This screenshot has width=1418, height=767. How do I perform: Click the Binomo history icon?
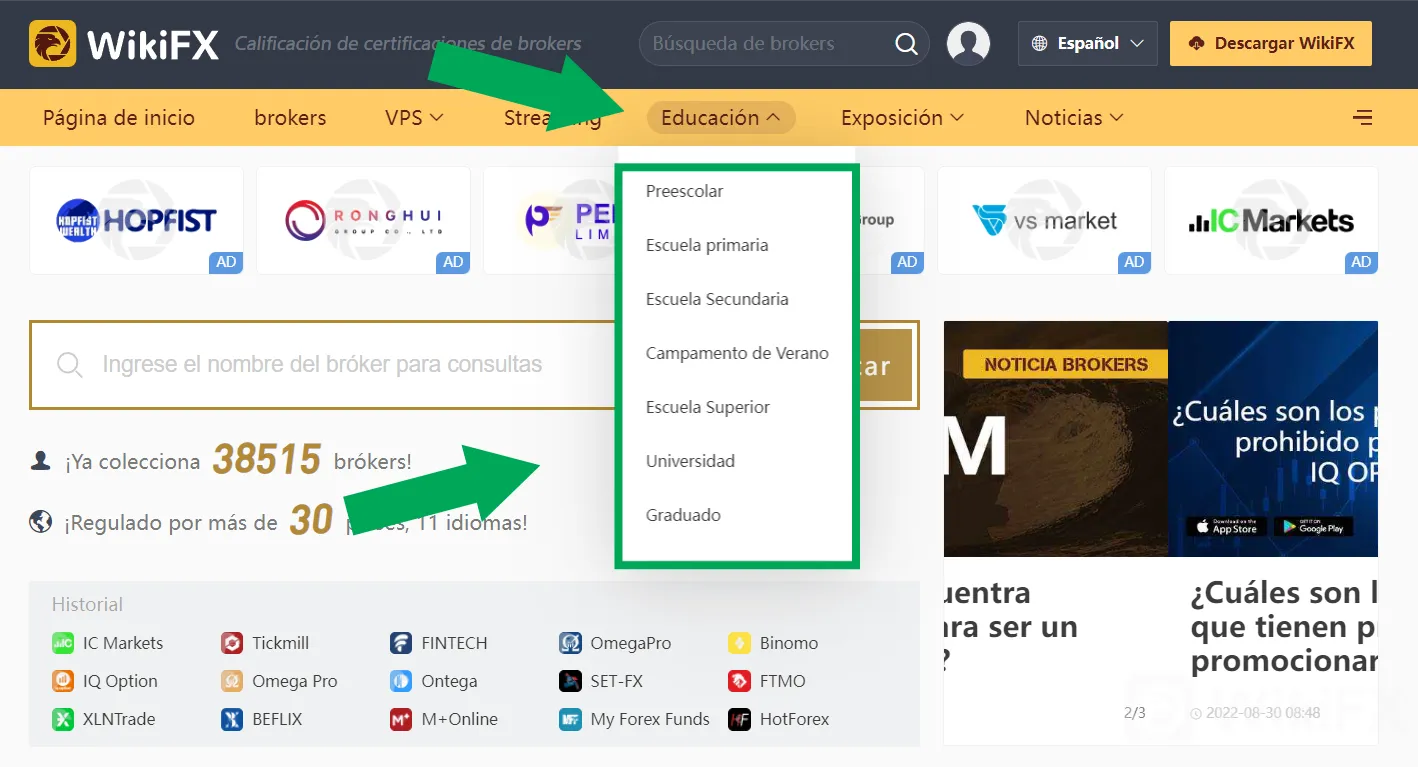pos(739,643)
